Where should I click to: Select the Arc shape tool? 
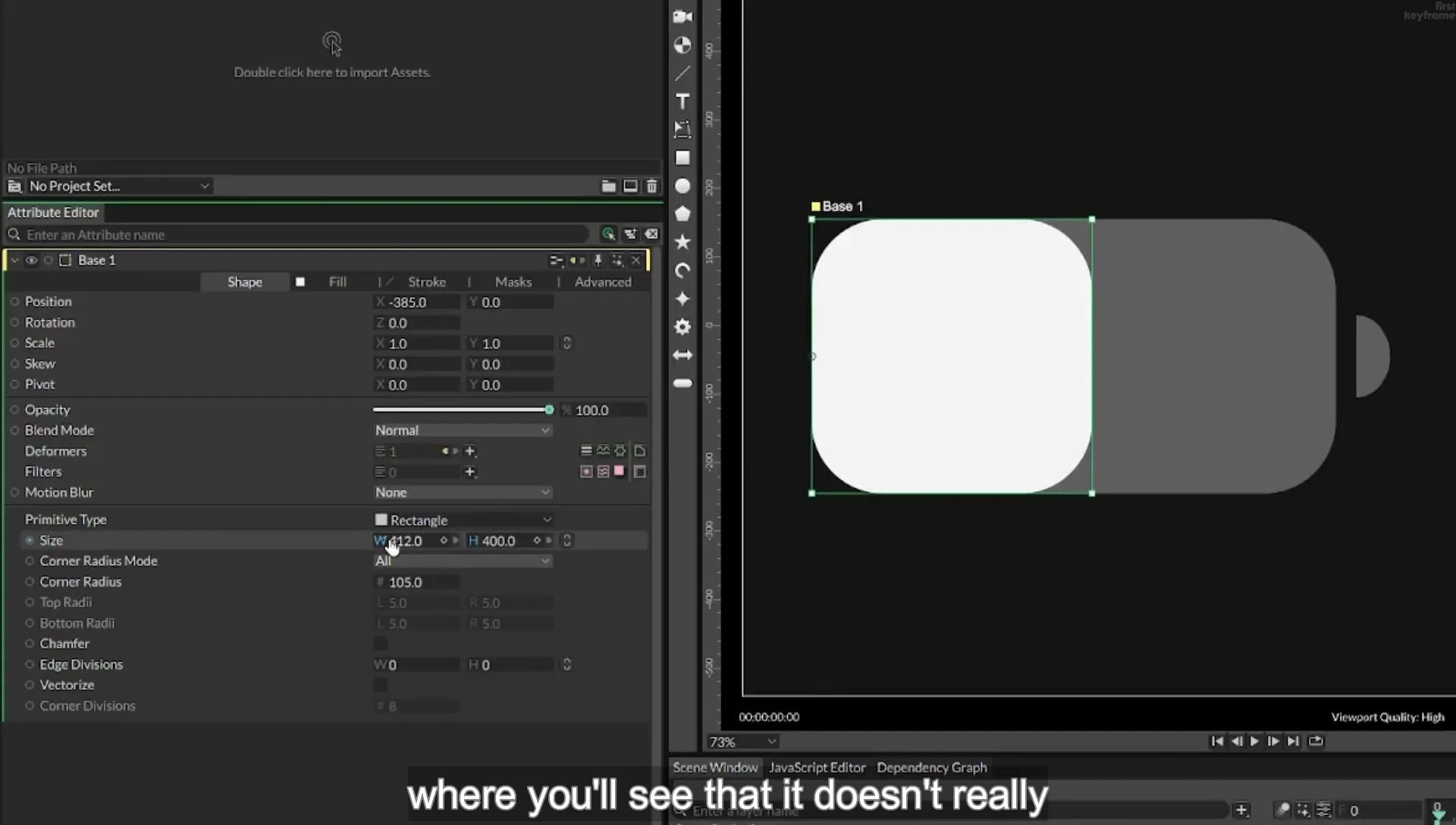pos(682,271)
